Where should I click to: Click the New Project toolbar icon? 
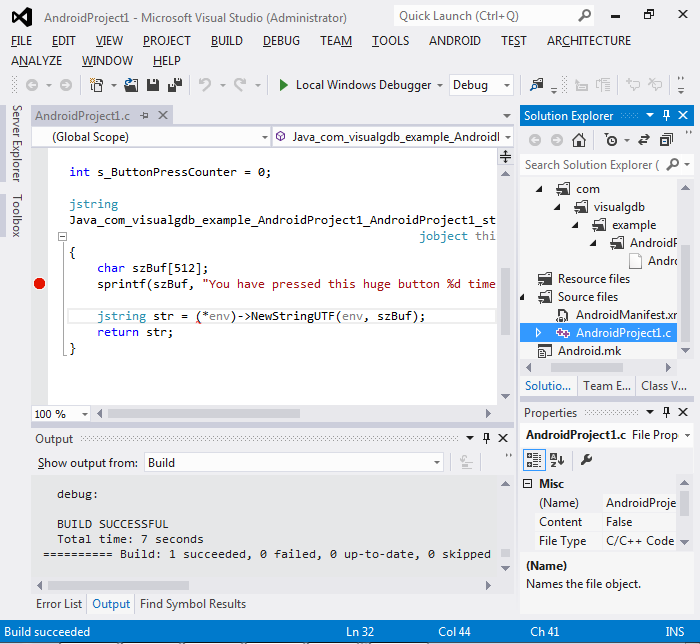tap(96, 85)
